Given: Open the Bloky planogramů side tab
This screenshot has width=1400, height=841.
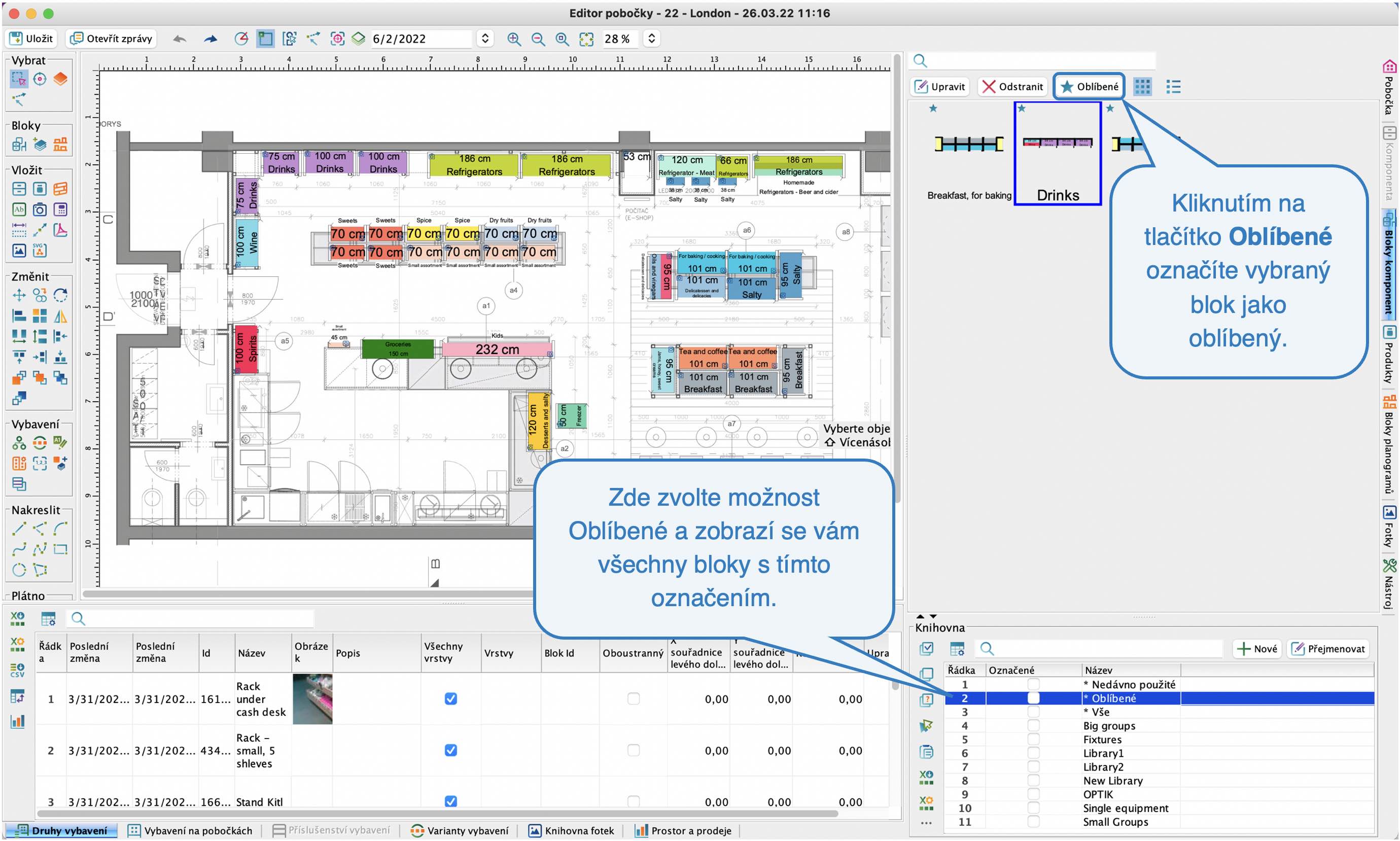Looking at the screenshot, I should (1389, 444).
